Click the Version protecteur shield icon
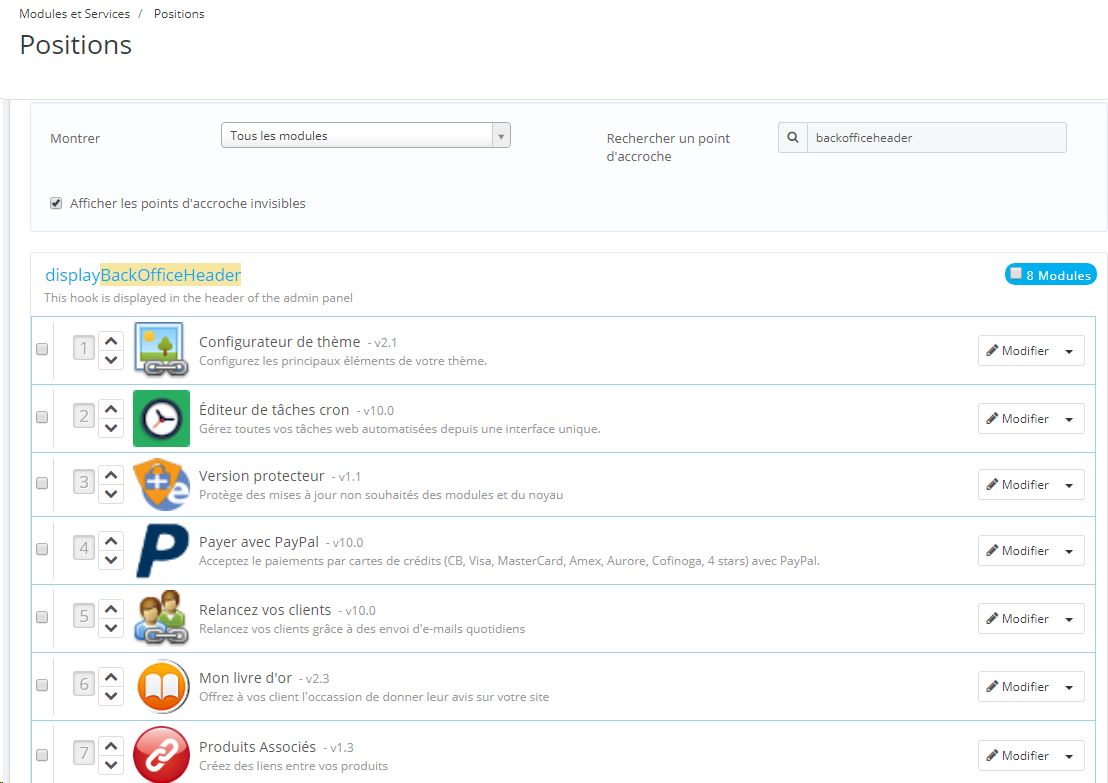This screenshot has width=1108, height=783. tap(161, 484)
